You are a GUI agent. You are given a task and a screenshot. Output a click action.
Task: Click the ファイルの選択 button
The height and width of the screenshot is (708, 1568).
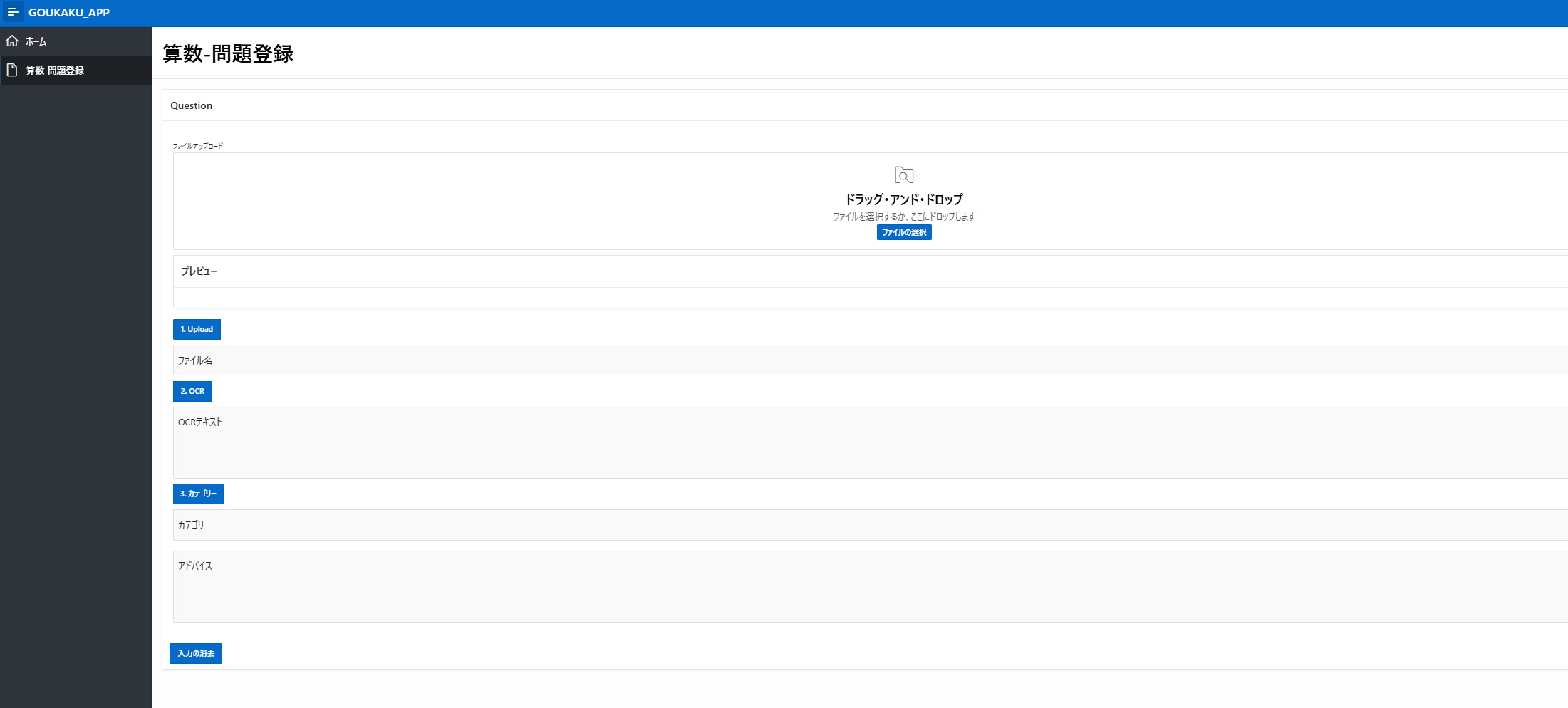click(904, 232)
